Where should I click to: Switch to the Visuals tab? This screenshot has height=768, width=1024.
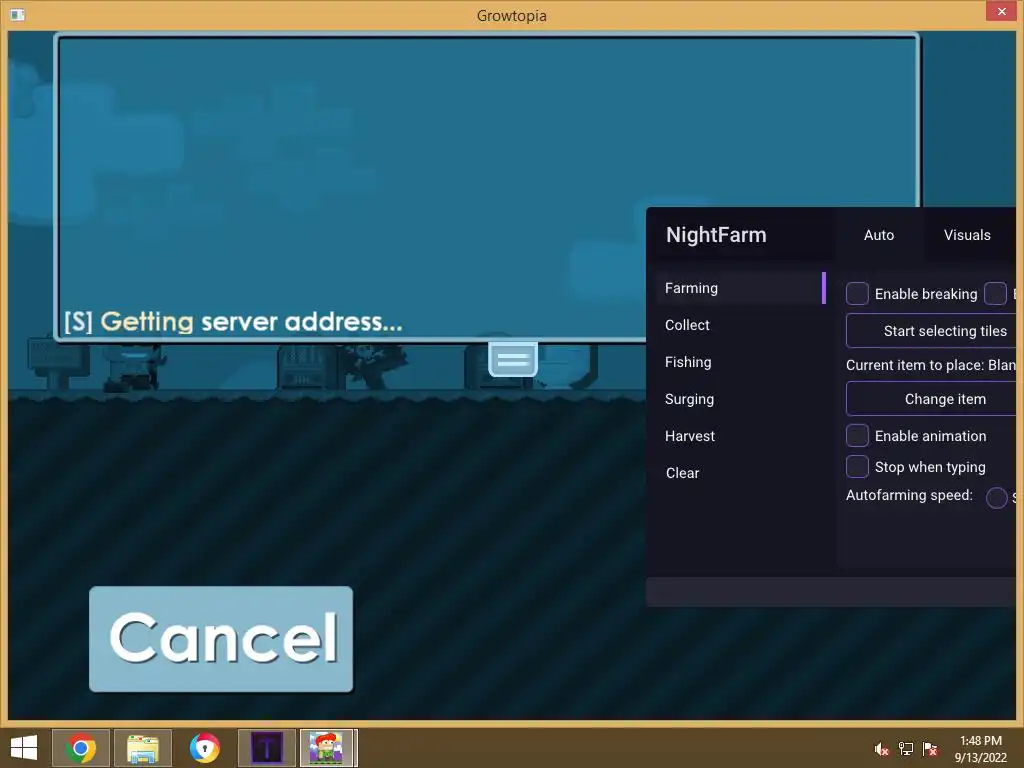[967, 235]
